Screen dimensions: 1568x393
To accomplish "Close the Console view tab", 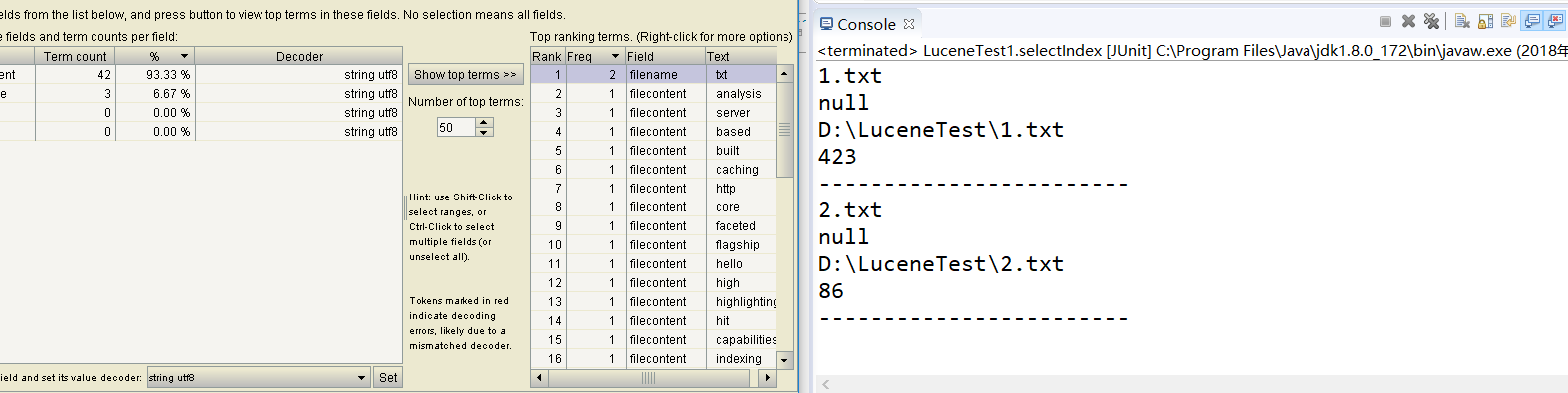I will (x=908, y=24).
